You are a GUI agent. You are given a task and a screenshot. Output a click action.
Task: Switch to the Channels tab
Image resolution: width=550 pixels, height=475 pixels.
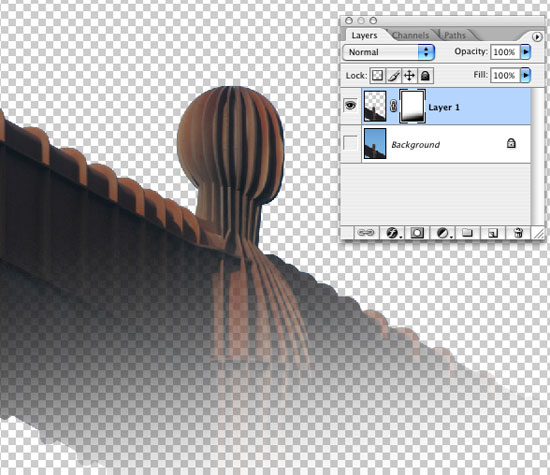click(410, 35)
